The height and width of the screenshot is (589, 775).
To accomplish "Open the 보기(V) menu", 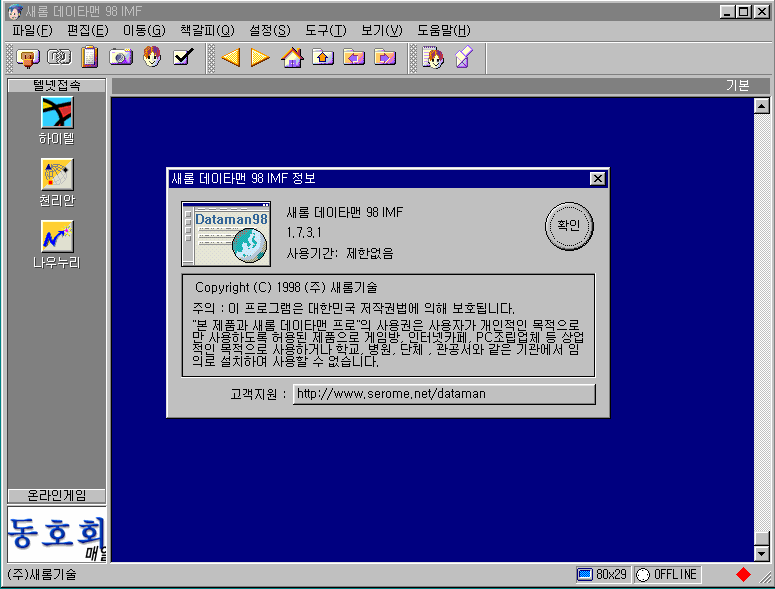I will pos(382,31).
